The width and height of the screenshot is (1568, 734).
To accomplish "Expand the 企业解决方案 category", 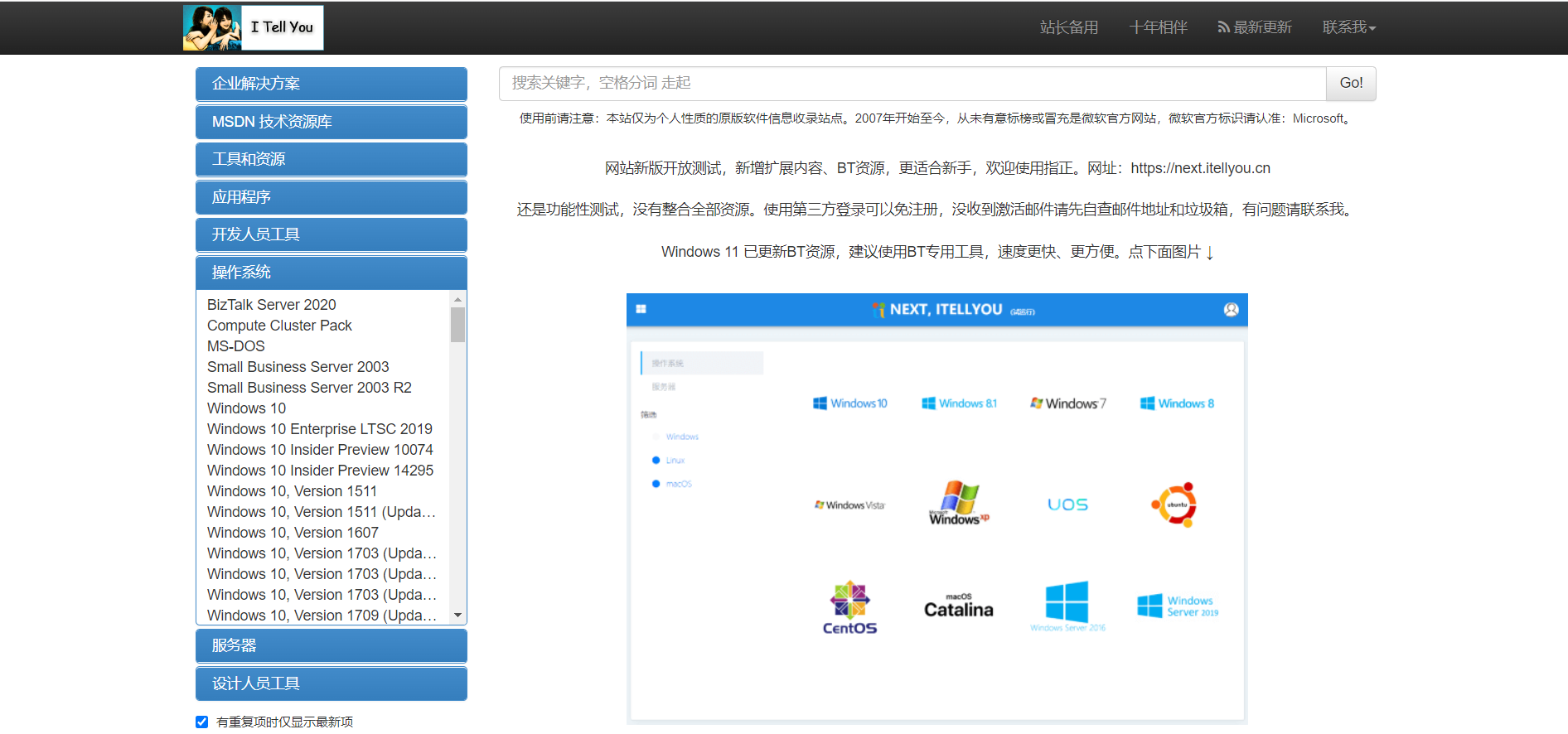I will coord(332,84).
